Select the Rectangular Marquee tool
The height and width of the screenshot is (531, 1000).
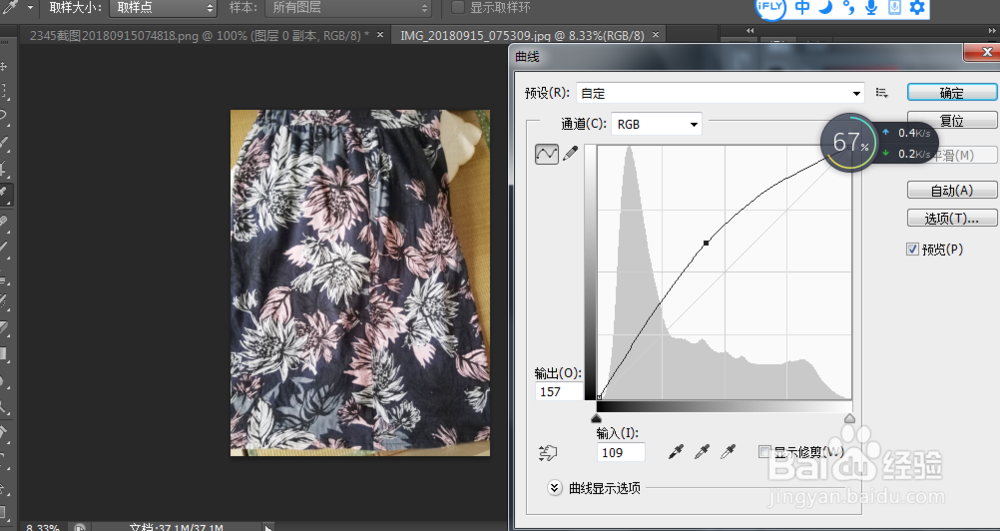4,91
